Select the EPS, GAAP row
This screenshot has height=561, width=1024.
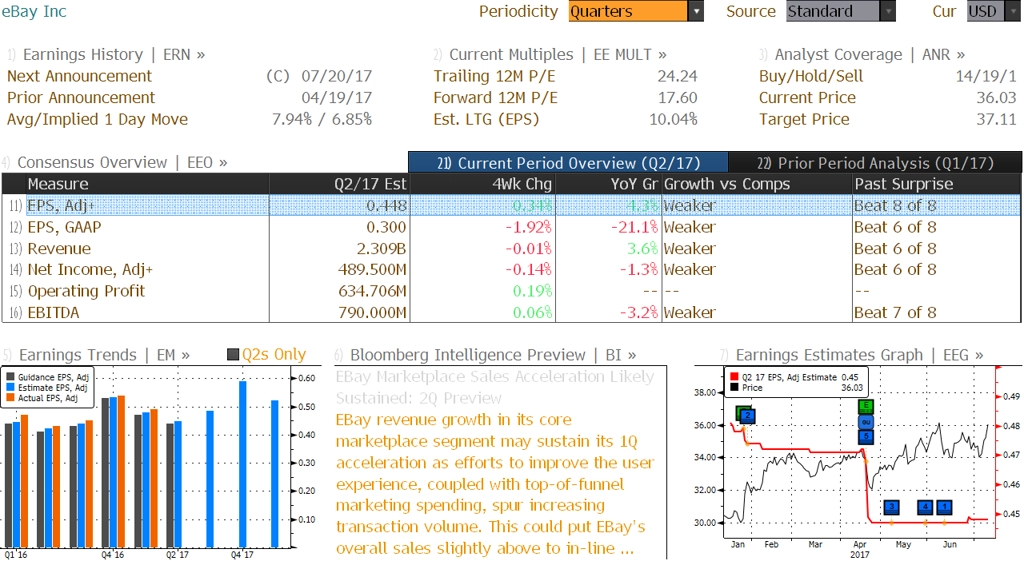511,227
